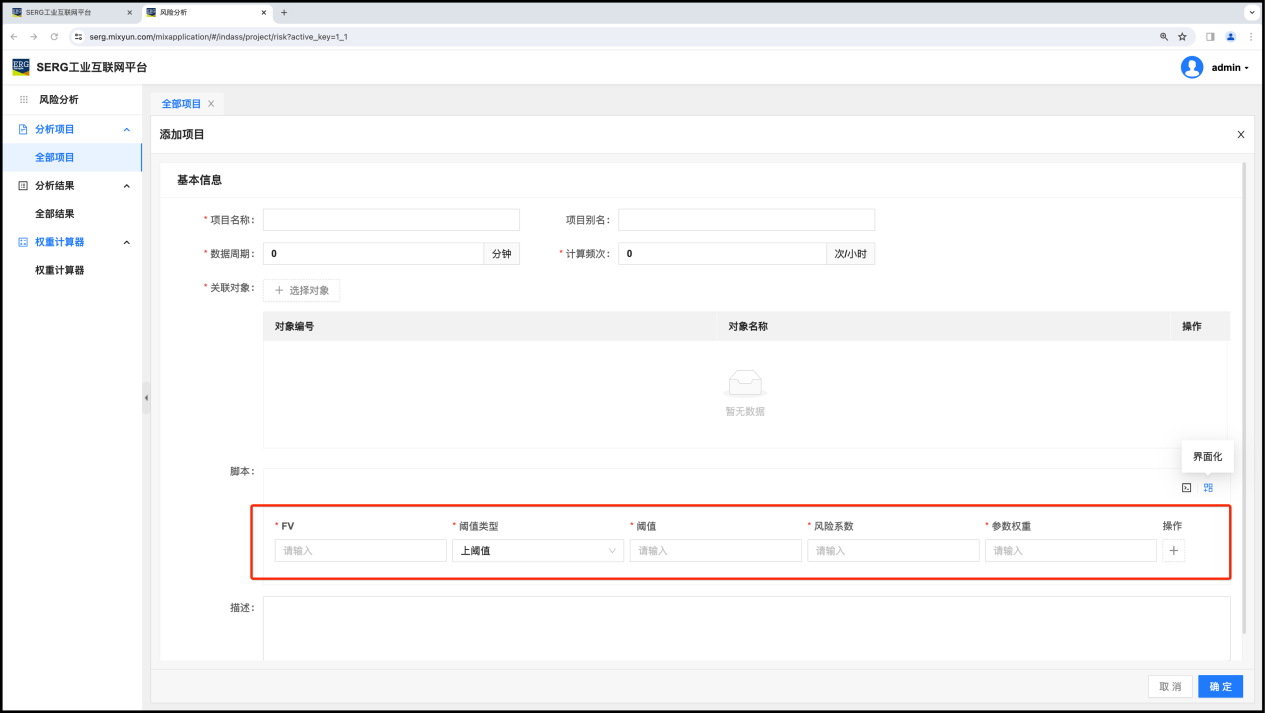The height and width of the screenshot is (713, 1265).
Task: Open the 阈值类型 dropdown
Action: coord(538,550)
